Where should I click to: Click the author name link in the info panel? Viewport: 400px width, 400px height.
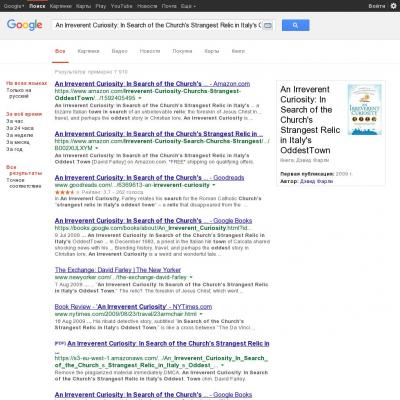pyautogui.click(x=316, y=181)
